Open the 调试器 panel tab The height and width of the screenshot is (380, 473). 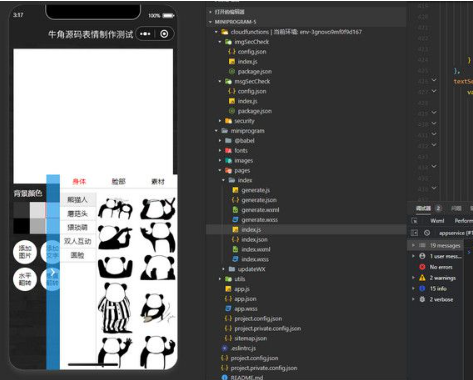click(x=423, y=208)
